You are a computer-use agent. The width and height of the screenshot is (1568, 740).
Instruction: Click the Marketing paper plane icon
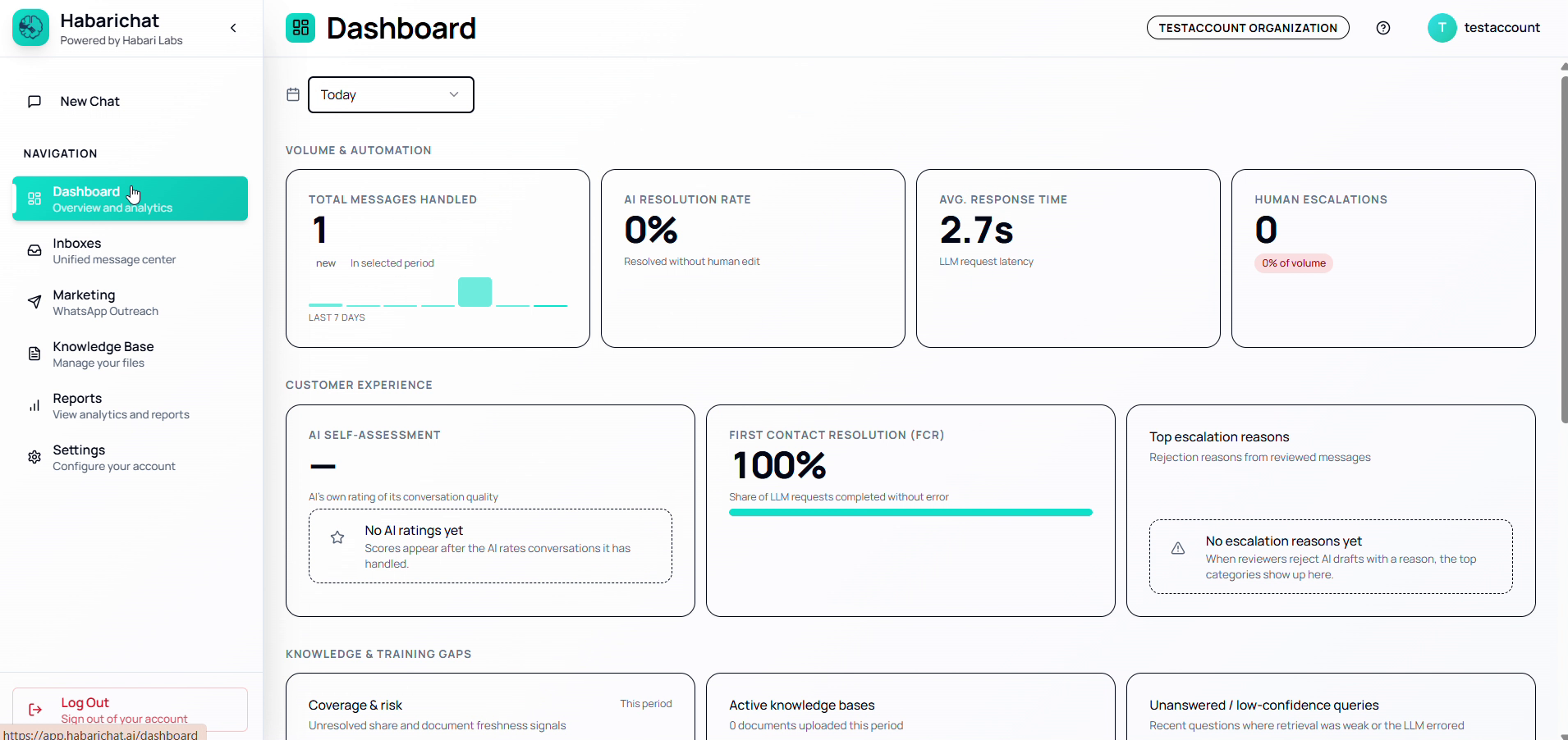pyautogui.click(x=34, y=302)
